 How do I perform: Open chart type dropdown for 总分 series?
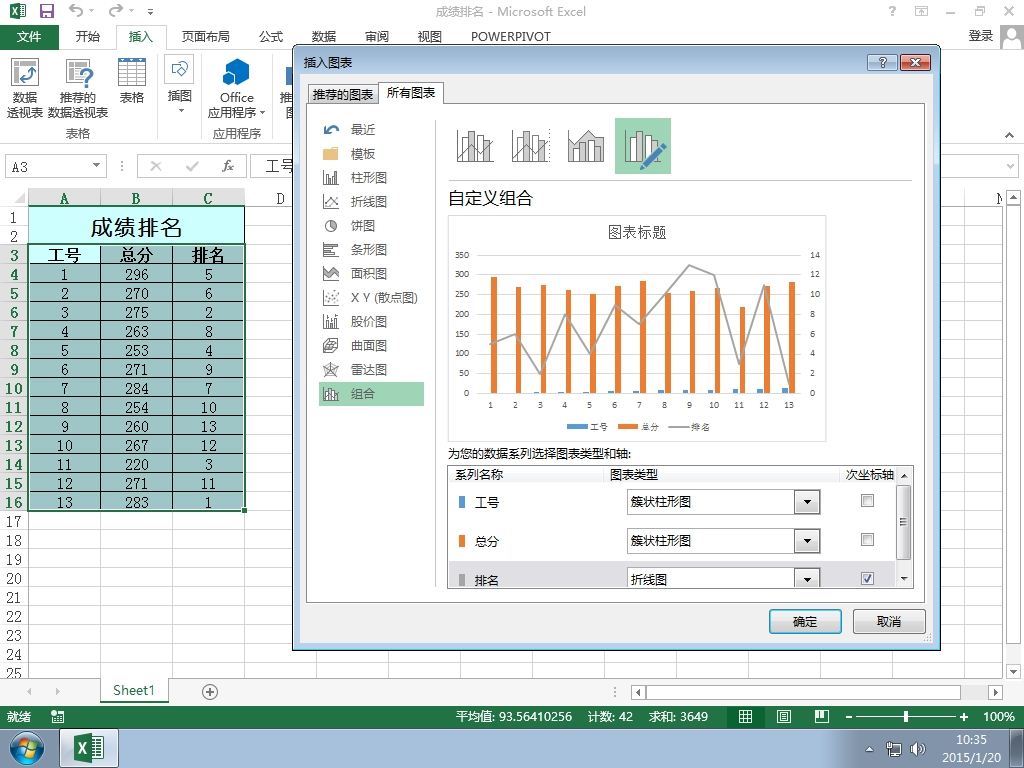807,541
